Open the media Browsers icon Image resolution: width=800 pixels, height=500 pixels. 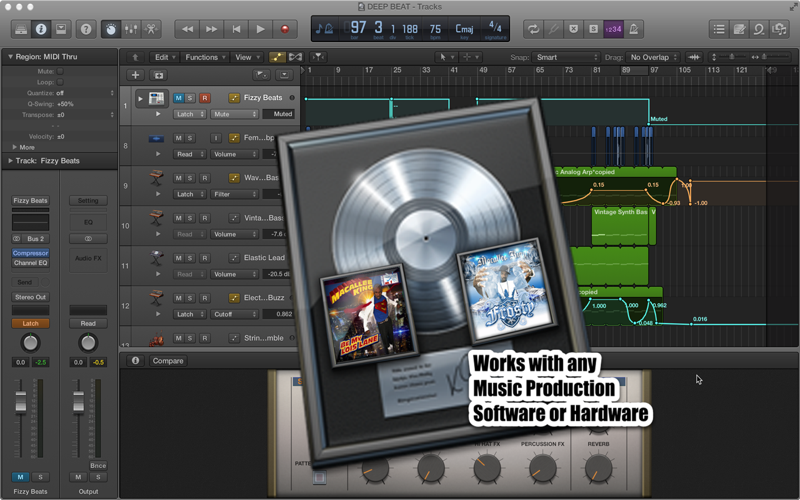point(779,29)
